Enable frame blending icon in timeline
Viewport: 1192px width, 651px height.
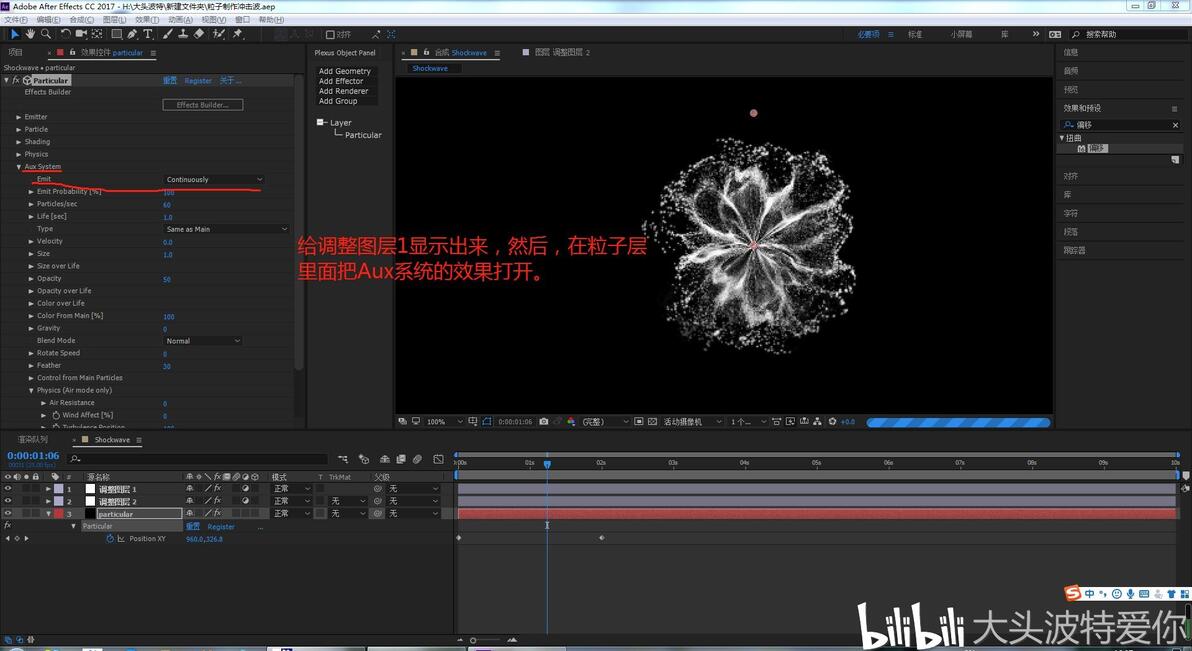click(x=401, y=459)
